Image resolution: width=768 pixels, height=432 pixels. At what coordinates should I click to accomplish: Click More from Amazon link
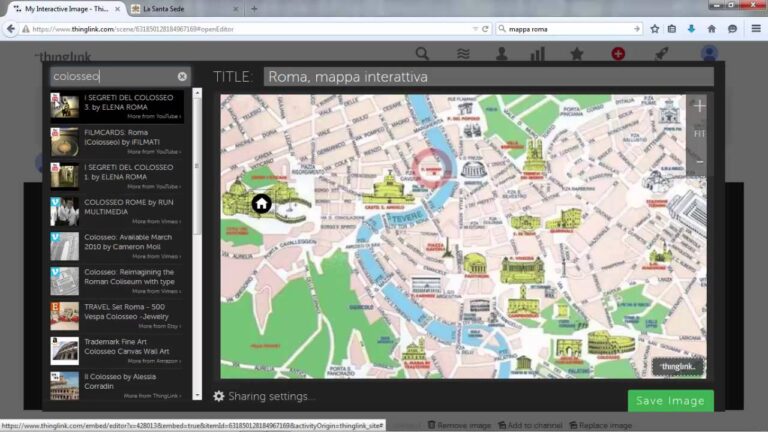[154, 361]
